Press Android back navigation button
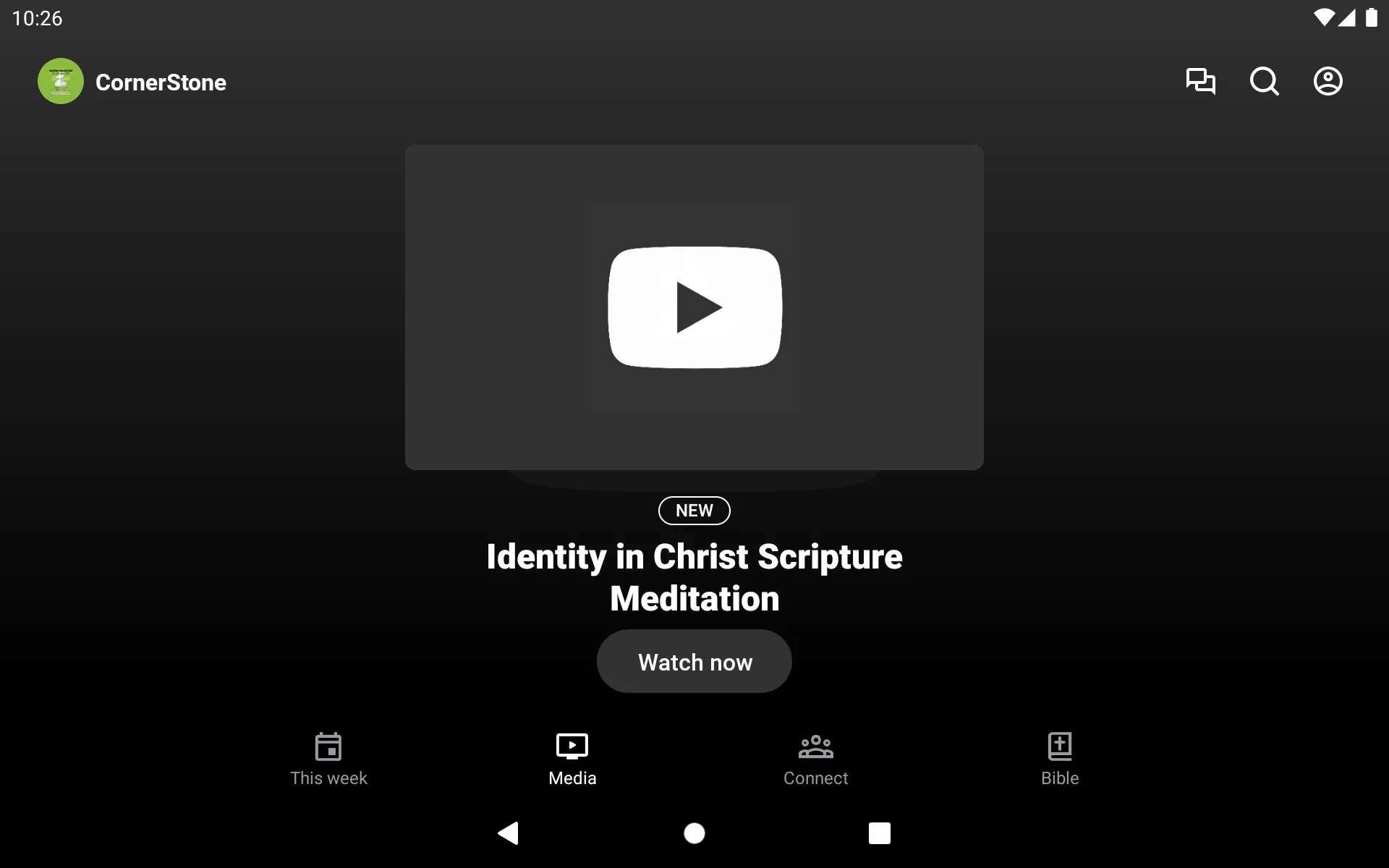1389x868 pixels. (507, 834)
